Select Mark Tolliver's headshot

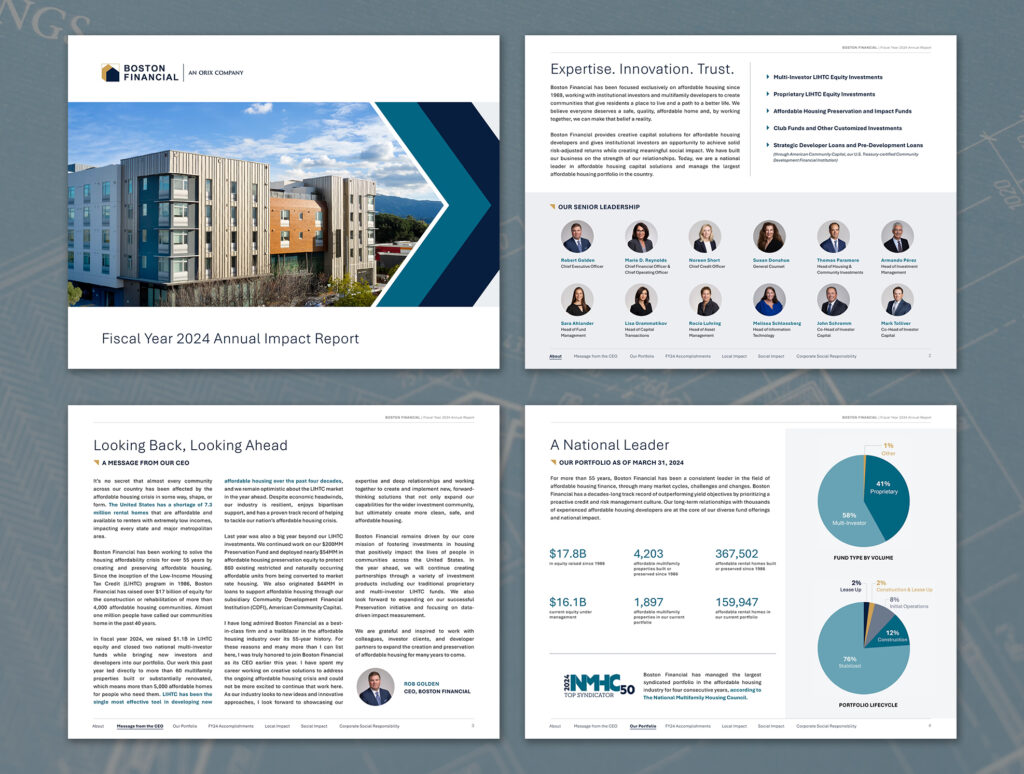pyautogui.click(x=897, y=300)
